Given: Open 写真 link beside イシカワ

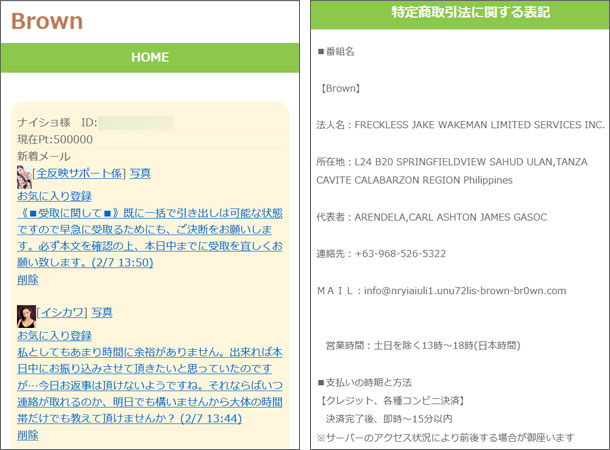Looking at the screenshot, I should click(x=103, y=313).
